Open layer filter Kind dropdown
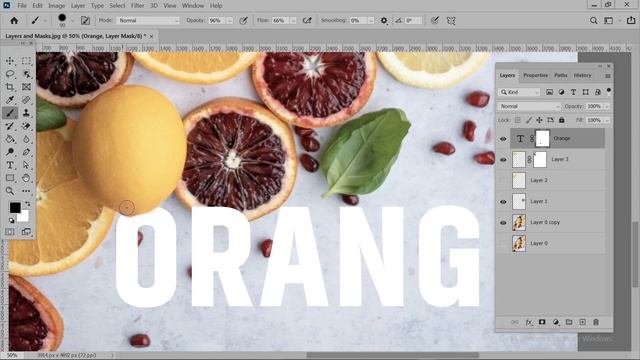640x360 pixels. pos(520,92)
